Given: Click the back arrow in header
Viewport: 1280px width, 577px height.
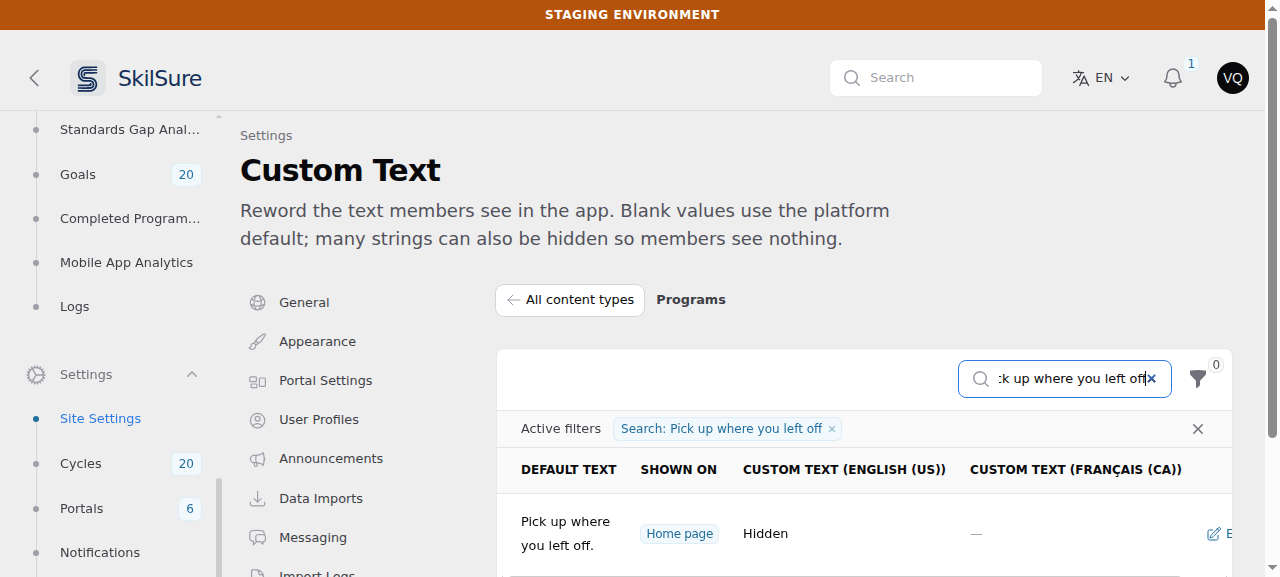Looking at the screenshot, I should 34,78.
